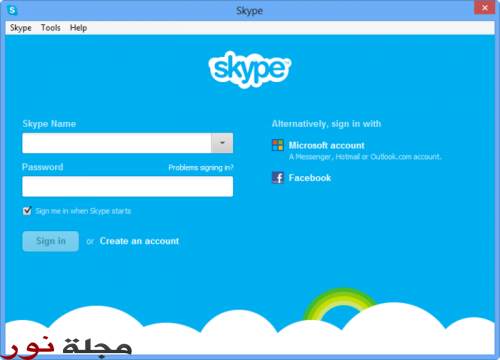Image resolution: width=500 pixels, height=360 pixels.
Task: Click the 'Sign me in when Skype starts' label text
Action: tap(83, 211)
